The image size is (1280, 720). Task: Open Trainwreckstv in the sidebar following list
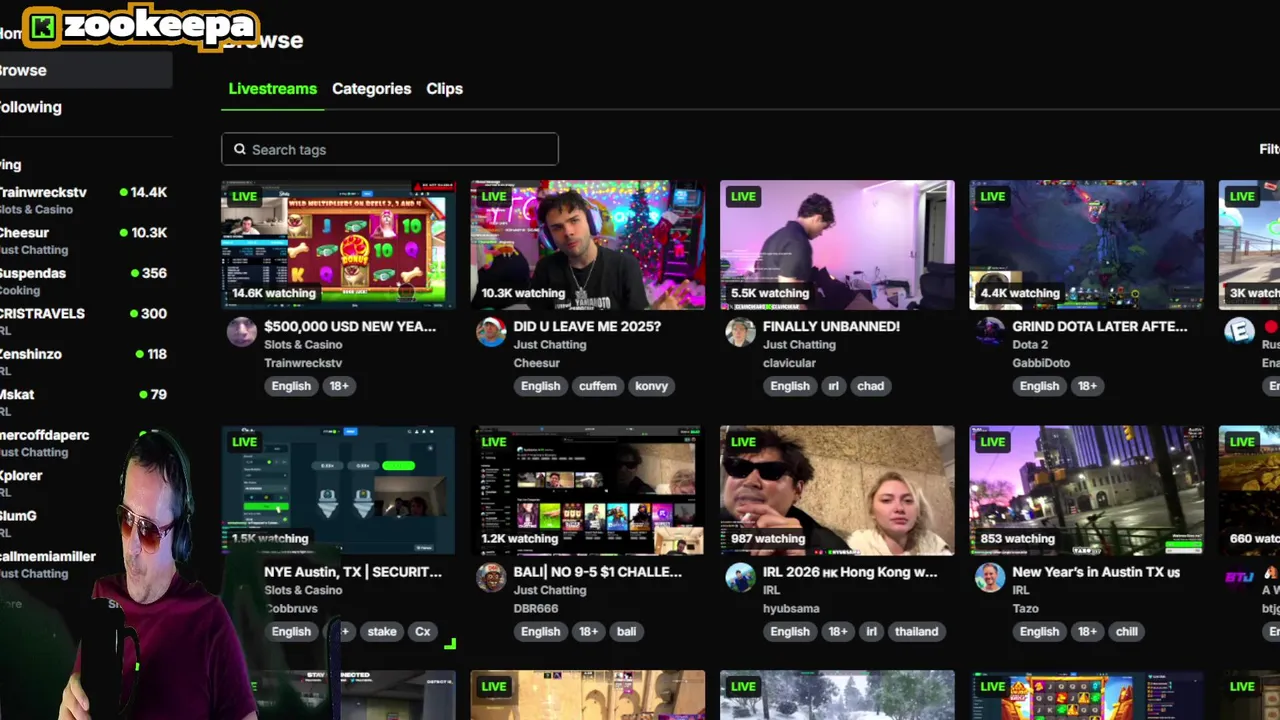84,200
